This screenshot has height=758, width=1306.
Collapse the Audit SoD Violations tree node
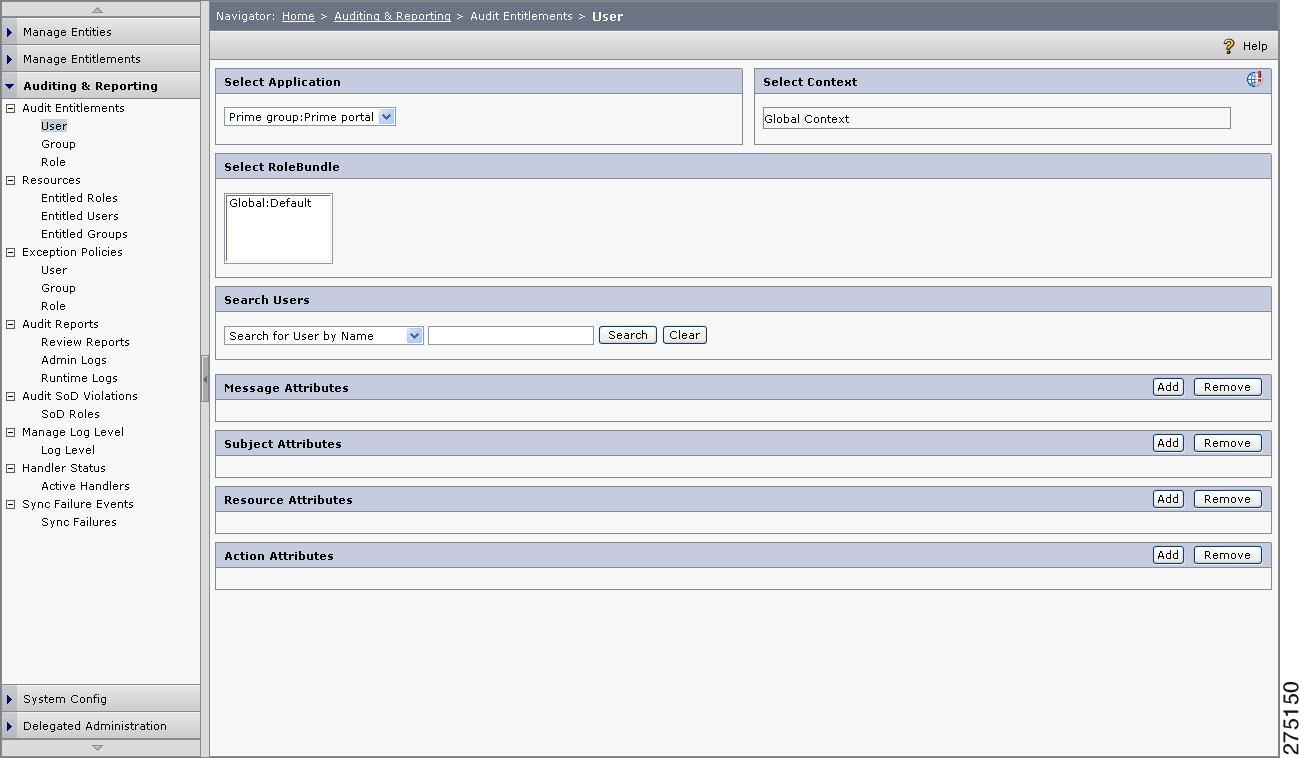pyautogui.click(x=11, y=396)
